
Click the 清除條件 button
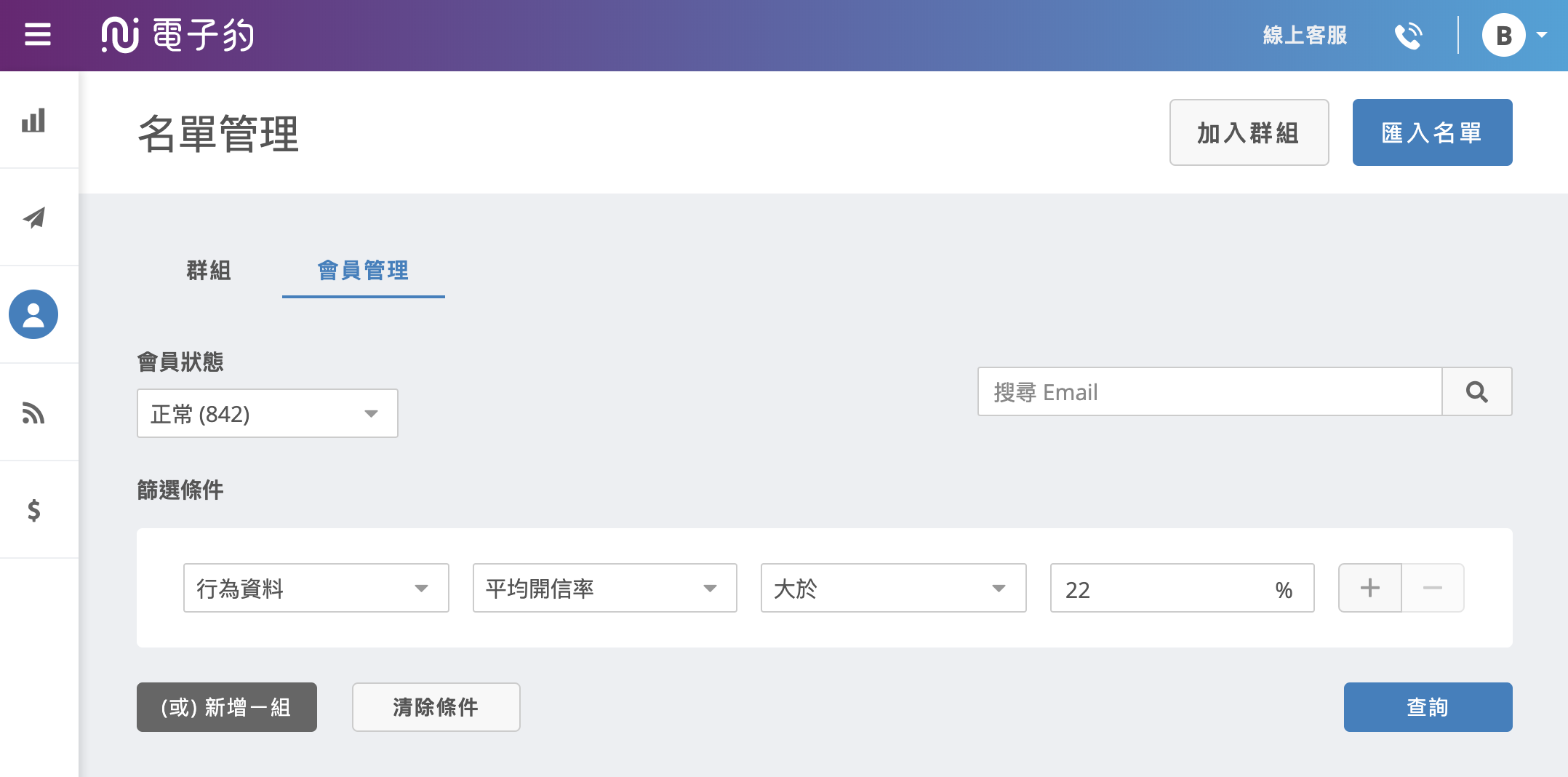click(436, 706)
